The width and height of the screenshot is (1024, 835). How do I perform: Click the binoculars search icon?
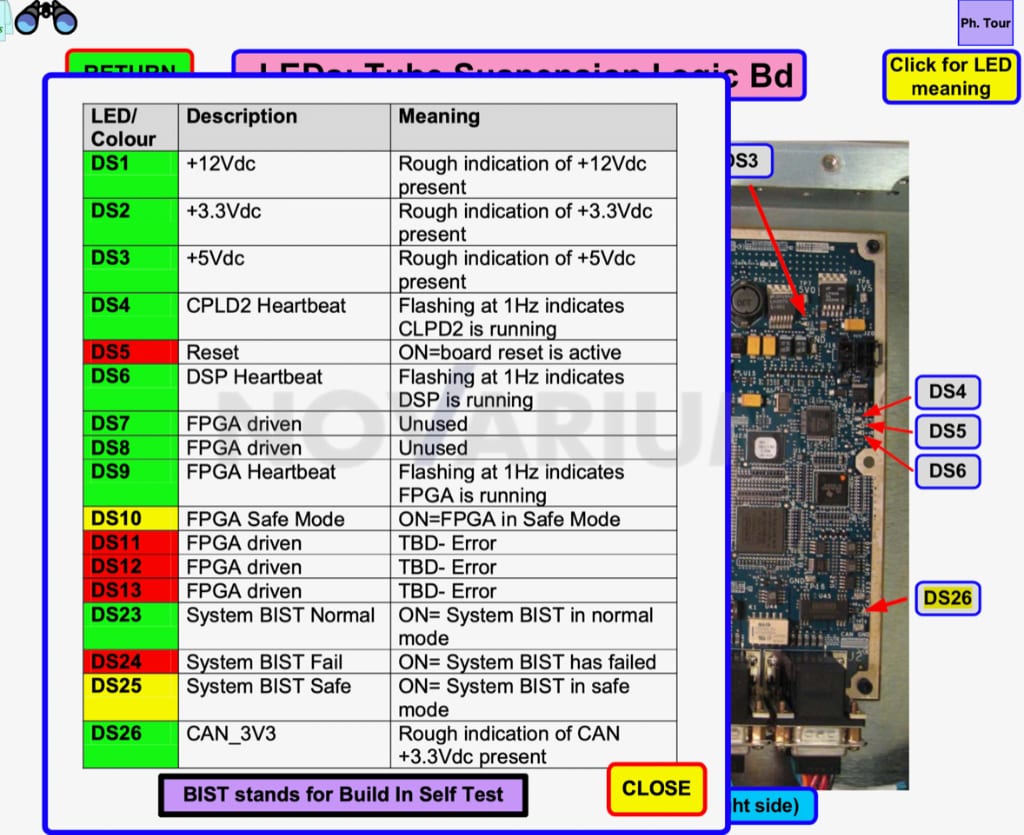coord(46,18)
